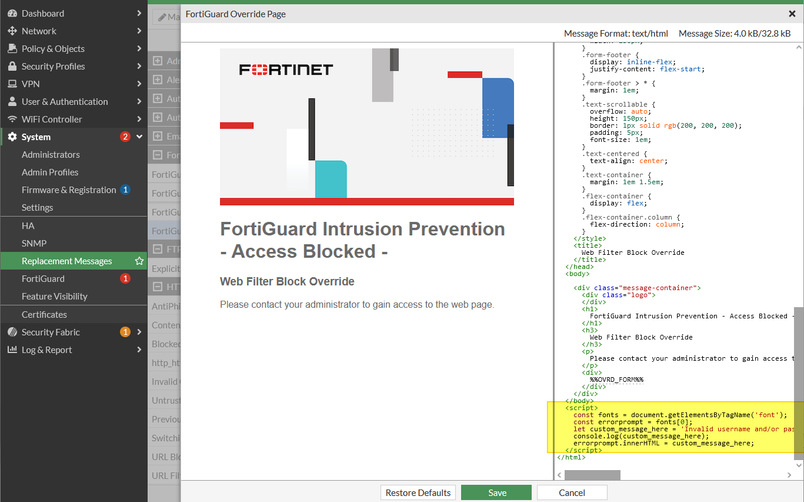Viewport: 804px width, 502px height.
Task: Click the red 2 badge on System
Action: pos(125,137)
